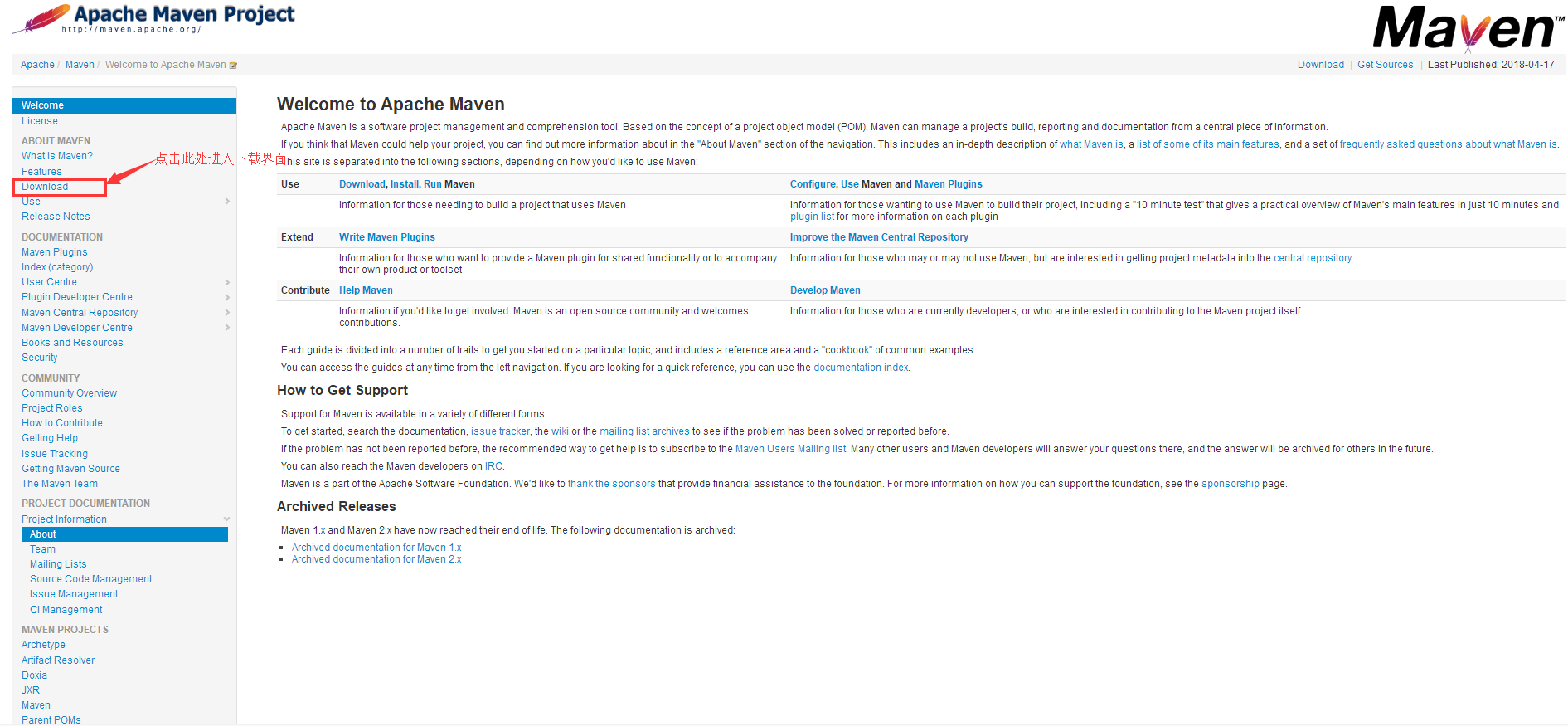The width and height of the screenshot is (1568, 726).
Task: Click Write Maven Plugins link
Action: click(x=387, y=237)
